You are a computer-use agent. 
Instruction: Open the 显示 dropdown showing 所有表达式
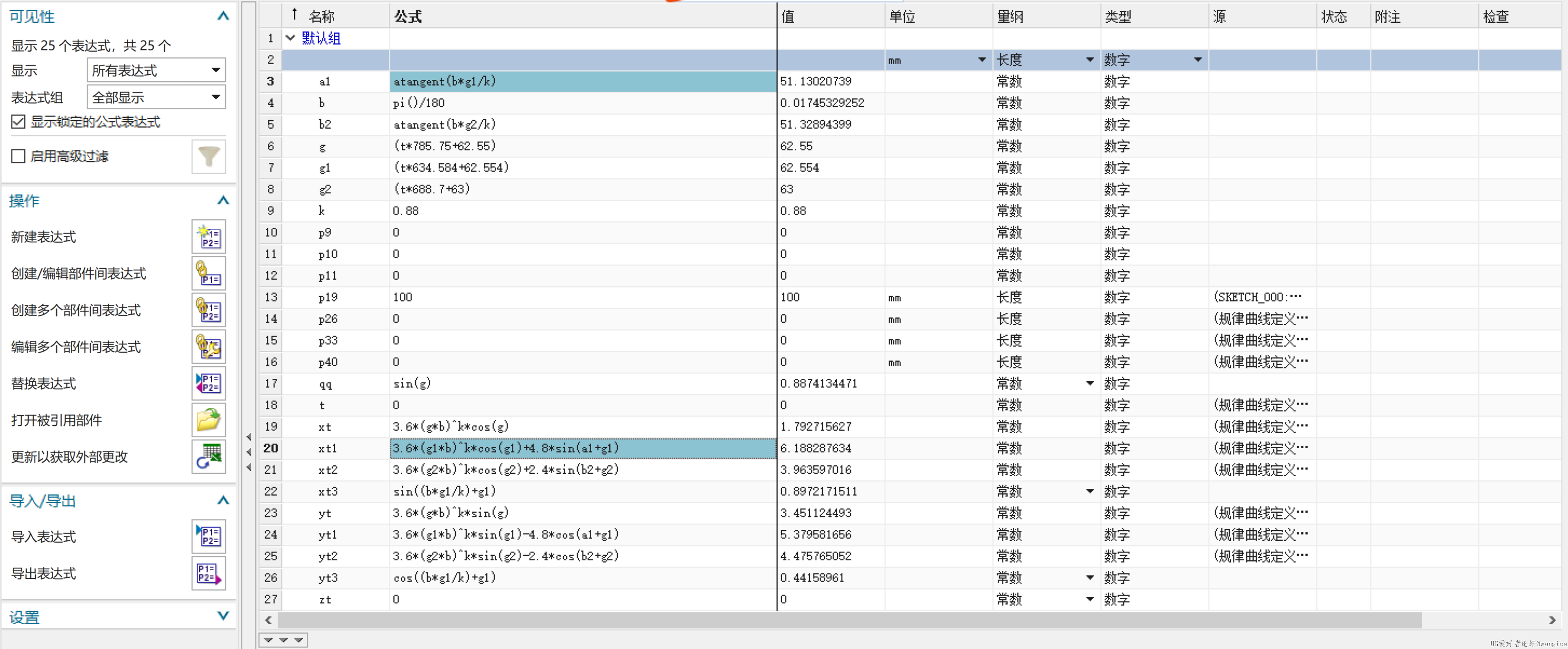coord(156,70)
